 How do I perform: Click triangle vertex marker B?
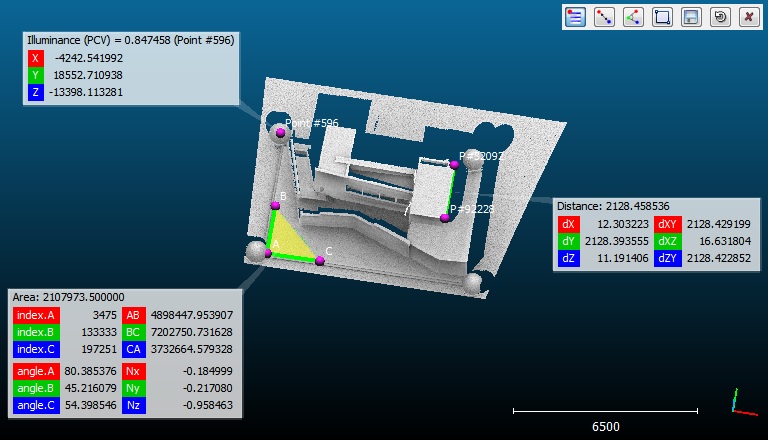pyautogui.click(x=275, y=206)
